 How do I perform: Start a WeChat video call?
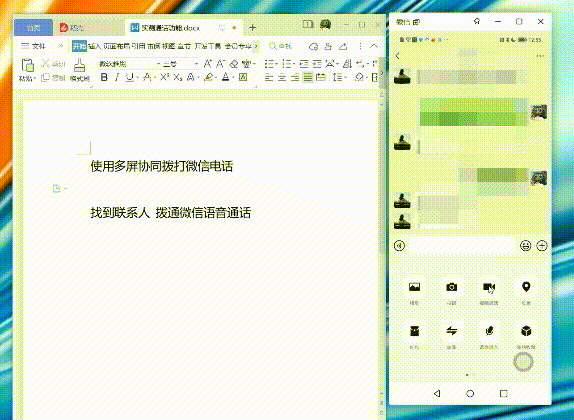[x=489, y=287]
